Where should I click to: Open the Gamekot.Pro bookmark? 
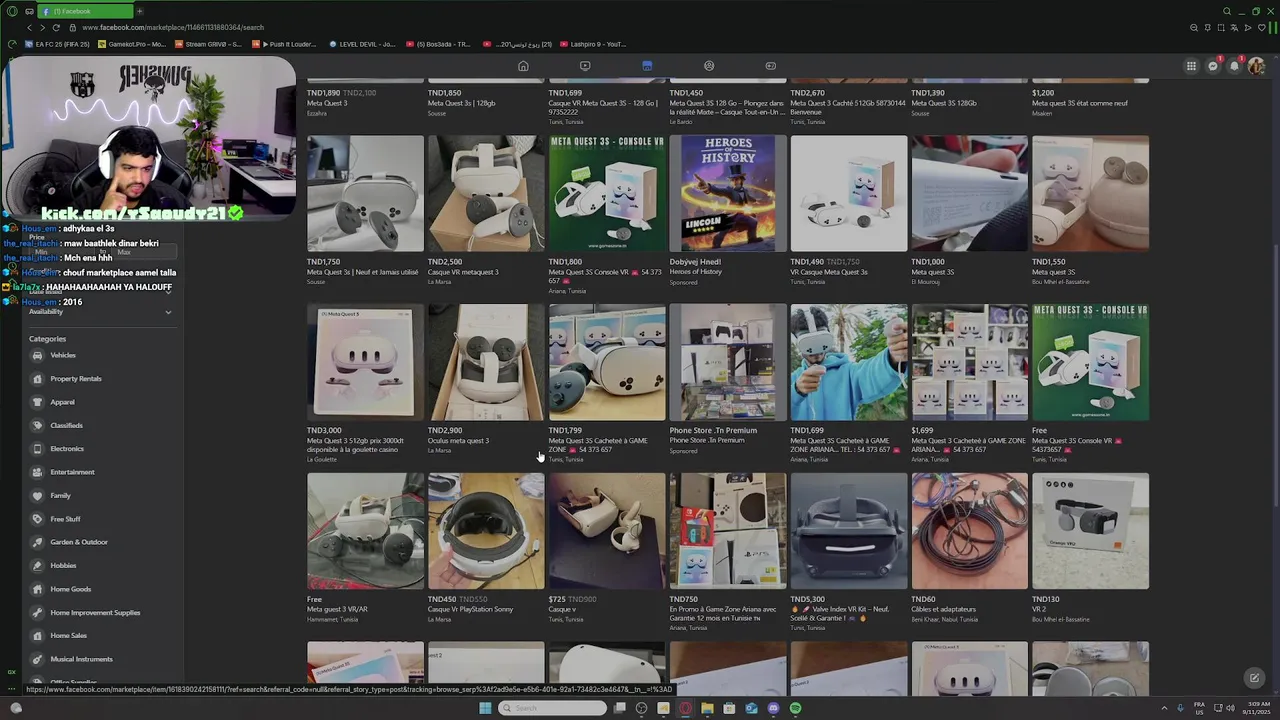pos(132,44)
